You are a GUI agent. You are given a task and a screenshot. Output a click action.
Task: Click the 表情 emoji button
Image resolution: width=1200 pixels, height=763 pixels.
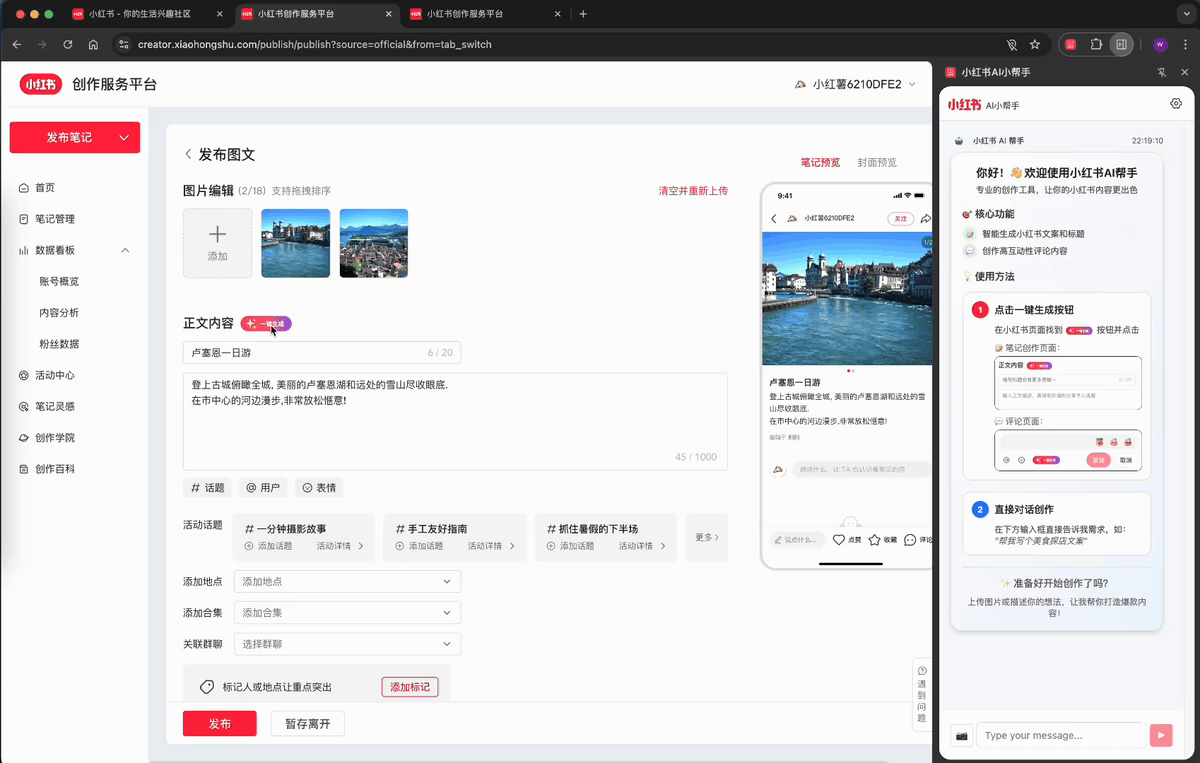(319, 488)
